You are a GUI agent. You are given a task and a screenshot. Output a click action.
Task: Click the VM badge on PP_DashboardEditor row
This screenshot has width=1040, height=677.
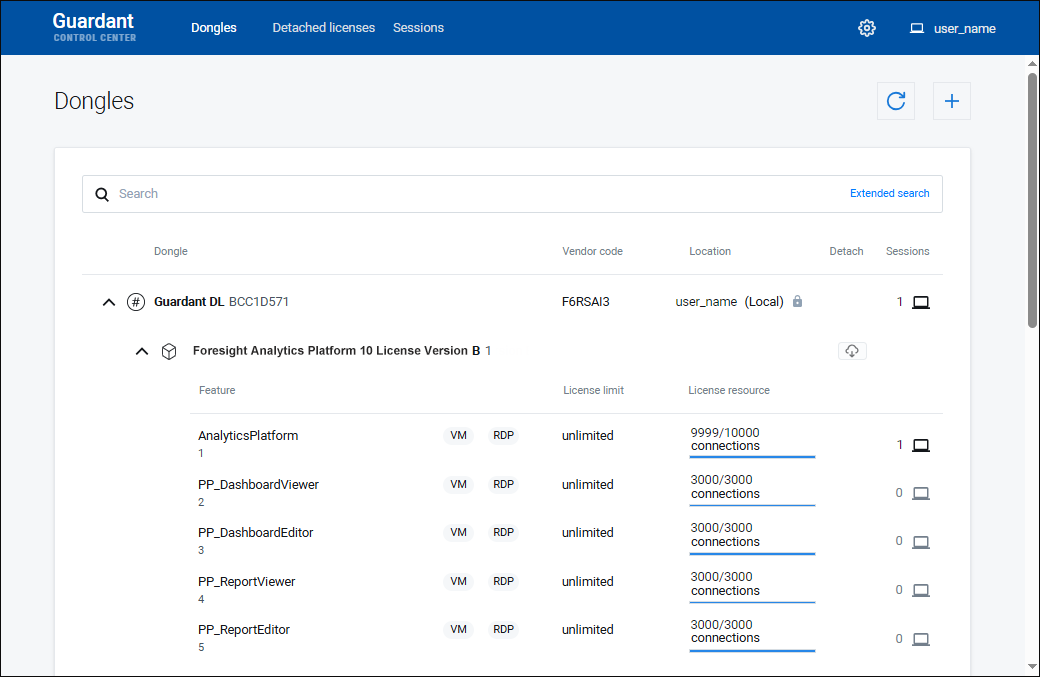coord(458,533)
